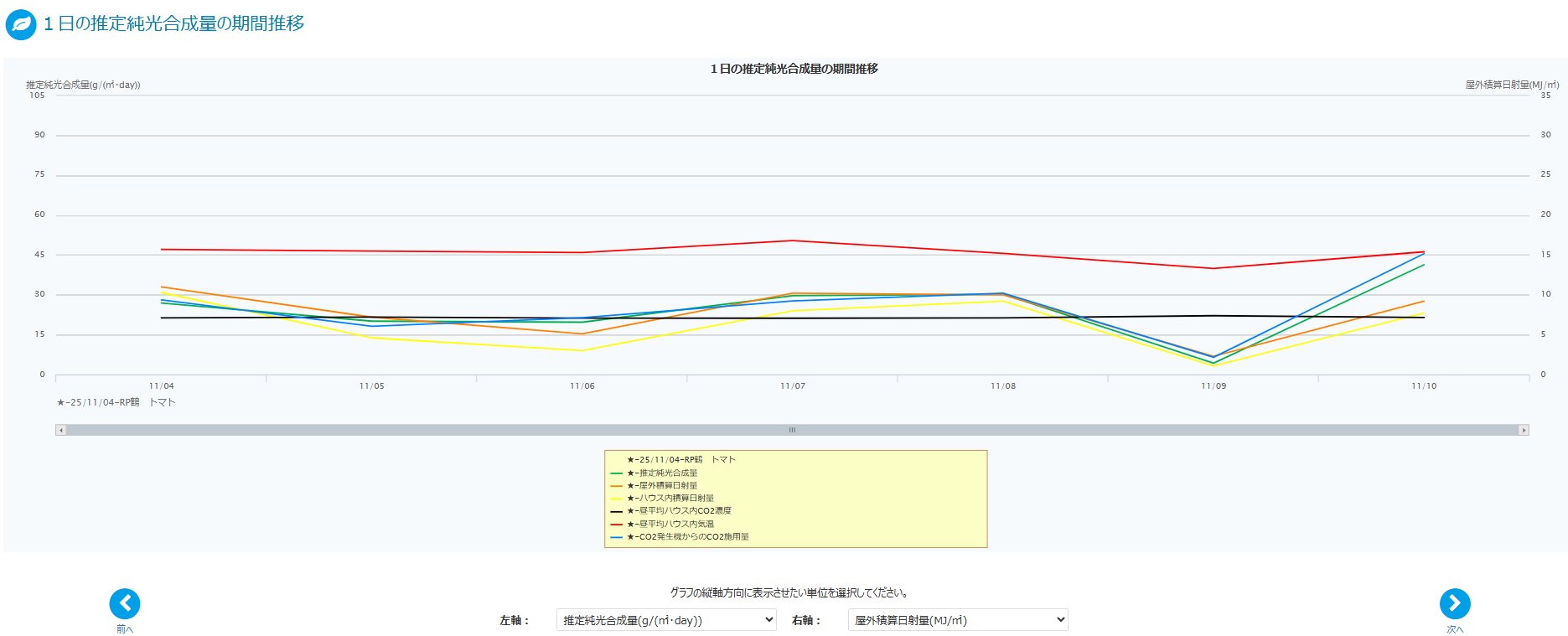Screen dimensions: 1568x636
Task: Click the 前へ text link
Action: (x=125, y=629)
